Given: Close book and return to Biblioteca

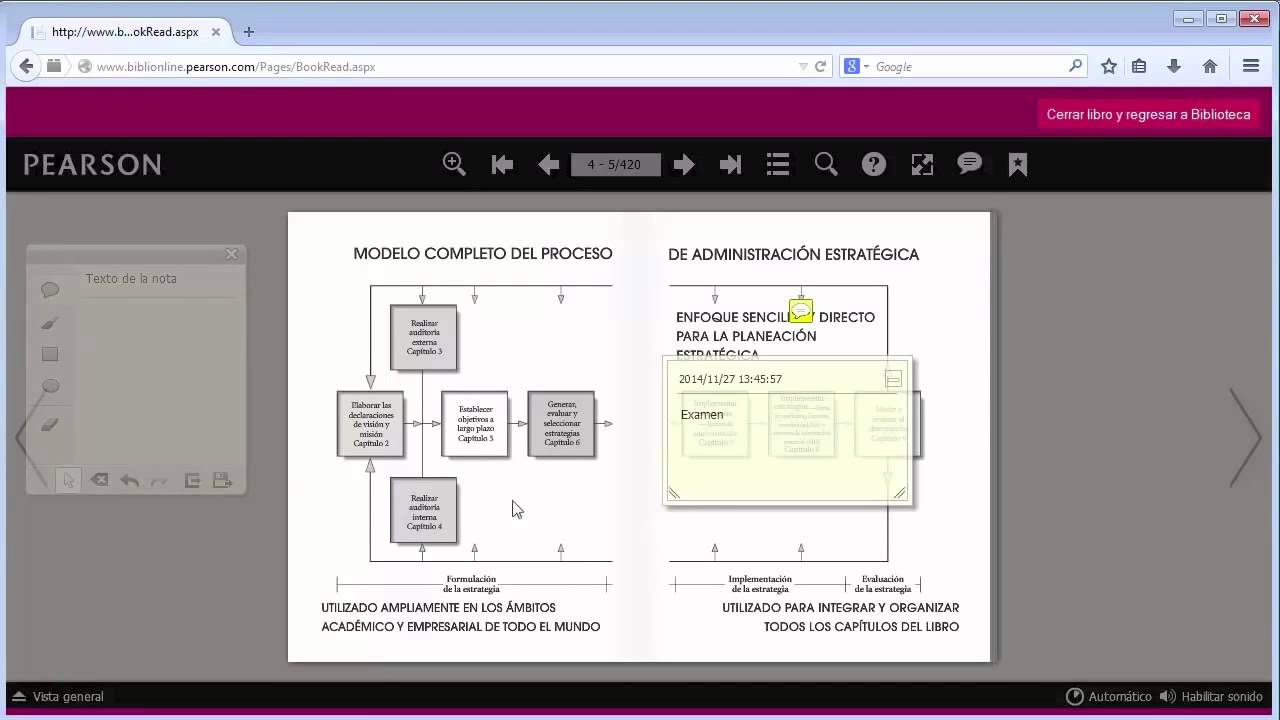Looking at the screenshot, I should click(1148, 114).
